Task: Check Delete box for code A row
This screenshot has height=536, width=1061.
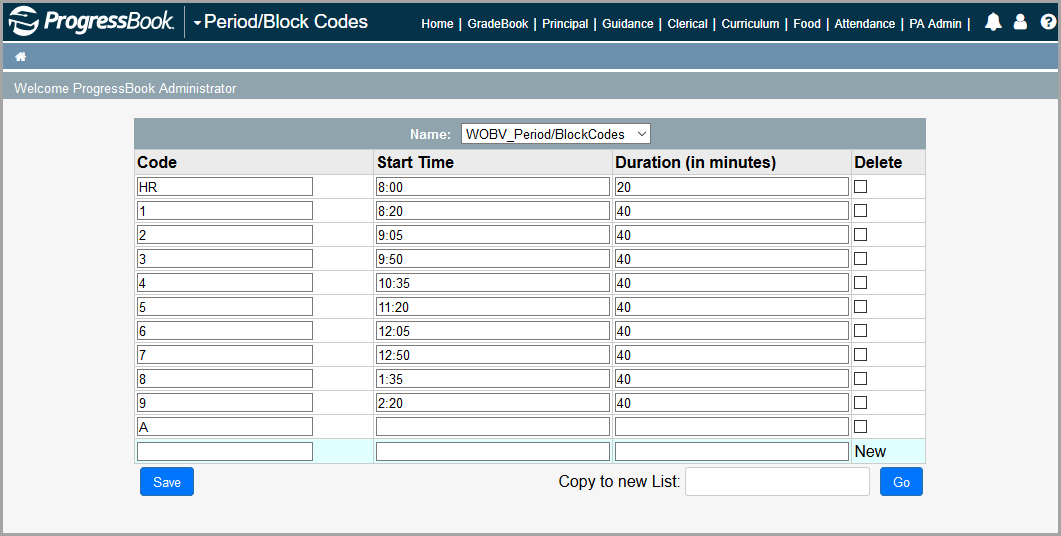Action: [x=861, y=426]
